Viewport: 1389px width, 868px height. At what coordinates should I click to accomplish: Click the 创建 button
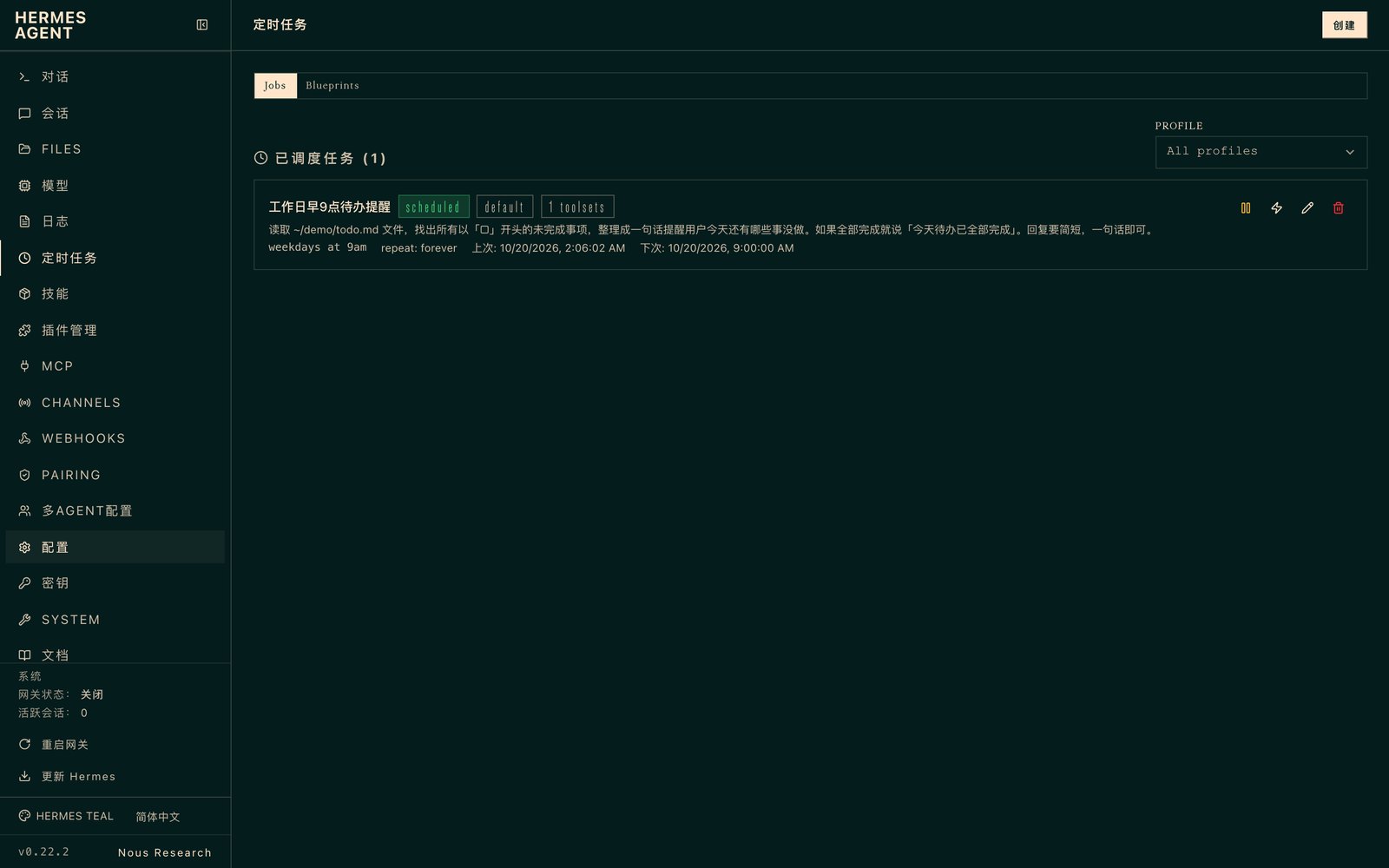point(1344,25)
